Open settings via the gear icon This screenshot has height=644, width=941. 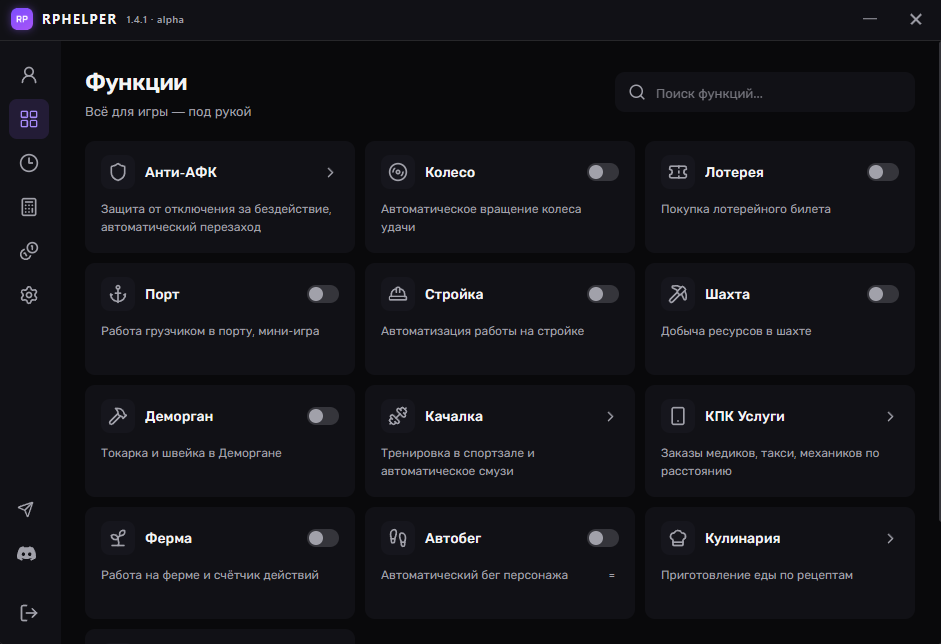click(x=29, y=295)
